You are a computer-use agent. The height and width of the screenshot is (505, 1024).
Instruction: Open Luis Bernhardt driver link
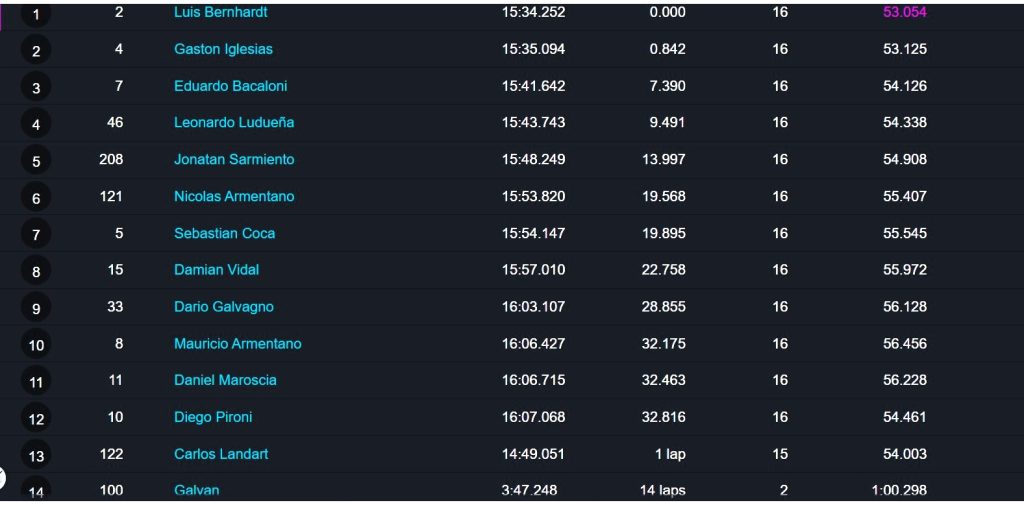(x=220, y=12)
